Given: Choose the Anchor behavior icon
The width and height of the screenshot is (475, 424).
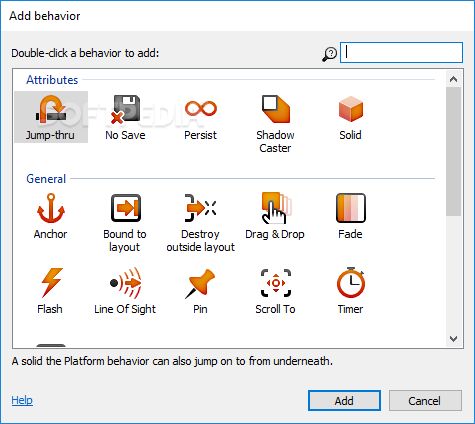Looking at the screenshot, I should click(51, 208).
